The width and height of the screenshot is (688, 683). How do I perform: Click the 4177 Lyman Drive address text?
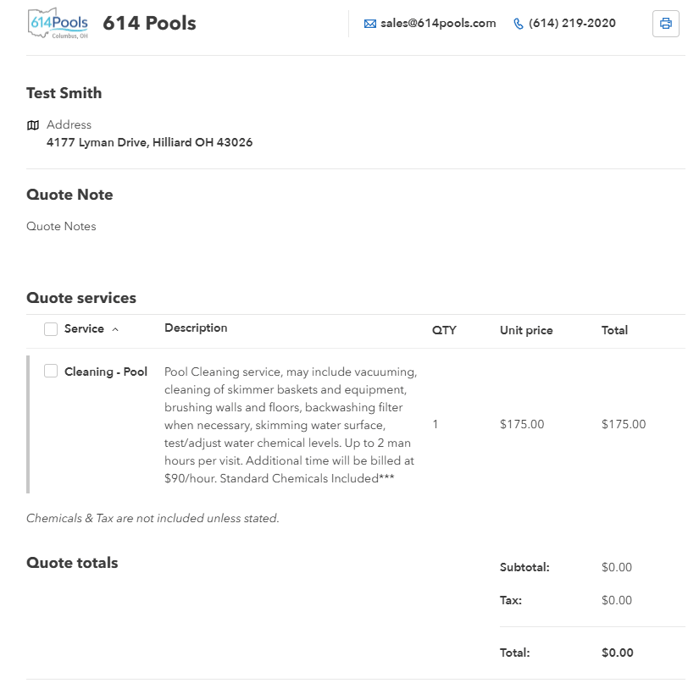click(149, 142)
